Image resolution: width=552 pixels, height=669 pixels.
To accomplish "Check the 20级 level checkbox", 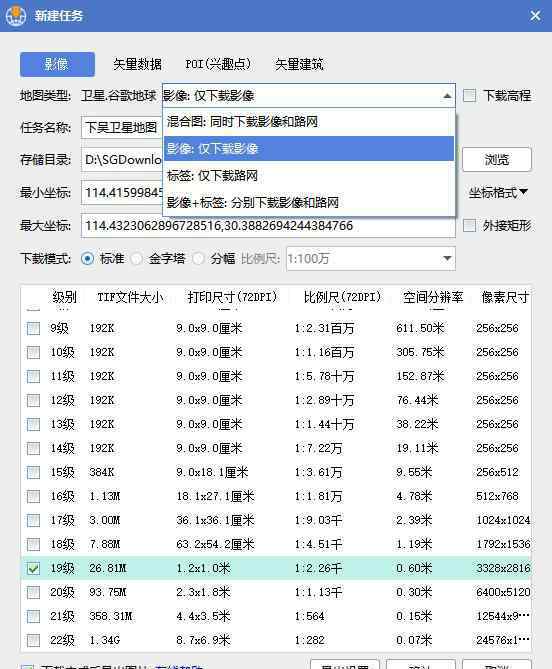I will point(33,592).
